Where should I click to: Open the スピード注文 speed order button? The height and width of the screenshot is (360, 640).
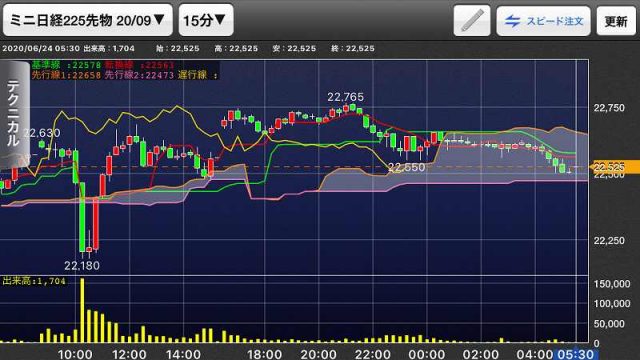click(x=543, y=21)
